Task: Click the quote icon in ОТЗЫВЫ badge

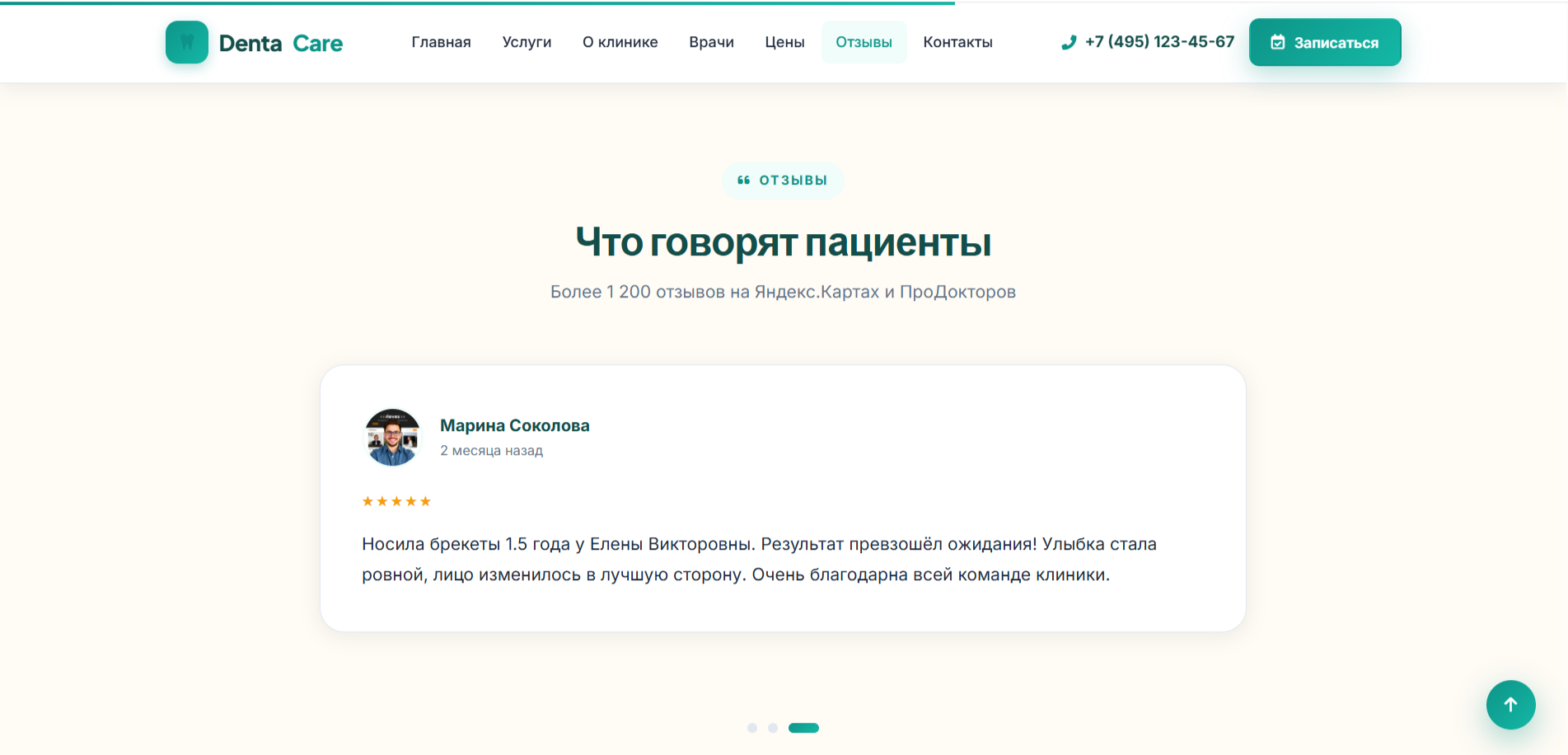Action: click(x=744, y=181)
